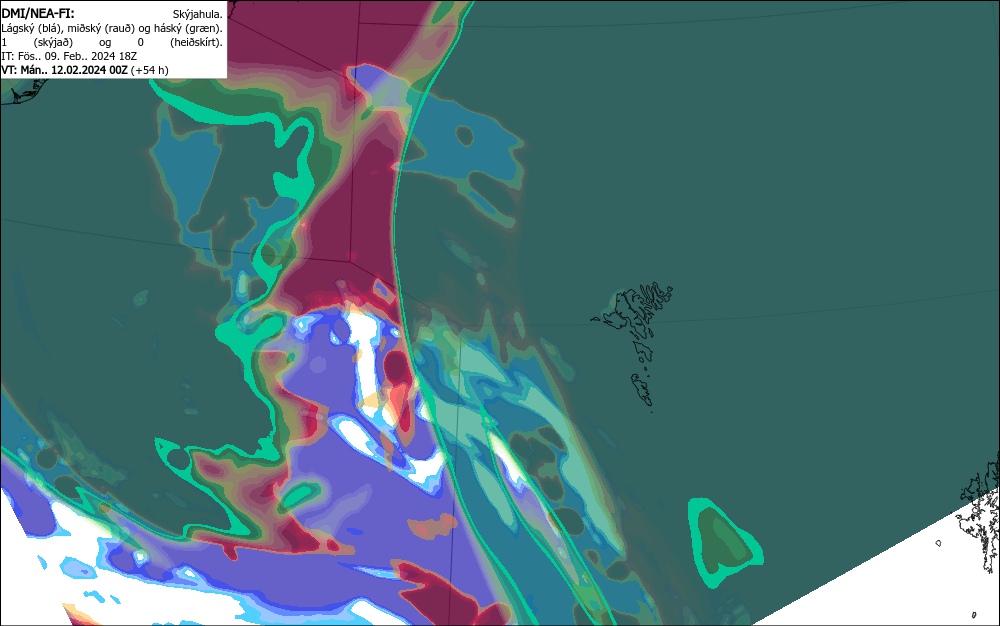
Task: Click the IT: Fös. 09. Feb. 2024 18Z line
Action: (x=69, y=56)
